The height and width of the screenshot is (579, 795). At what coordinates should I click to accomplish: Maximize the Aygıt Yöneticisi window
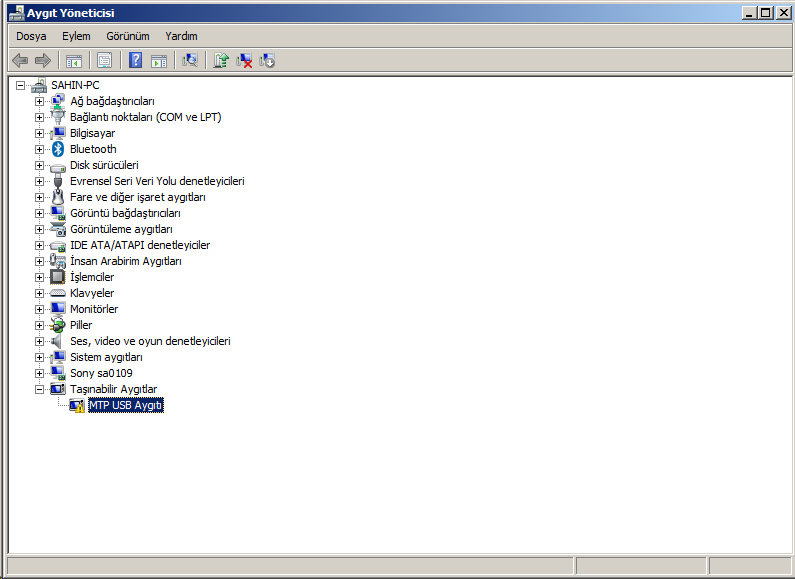pos(766,13)
